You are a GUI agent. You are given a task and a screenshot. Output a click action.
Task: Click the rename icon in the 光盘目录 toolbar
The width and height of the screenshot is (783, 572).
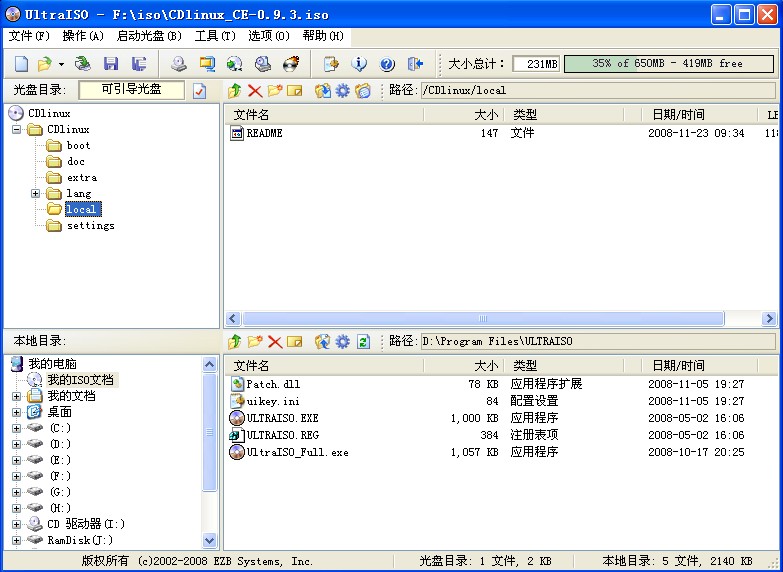pyautogui.click(x=295, y=91)
